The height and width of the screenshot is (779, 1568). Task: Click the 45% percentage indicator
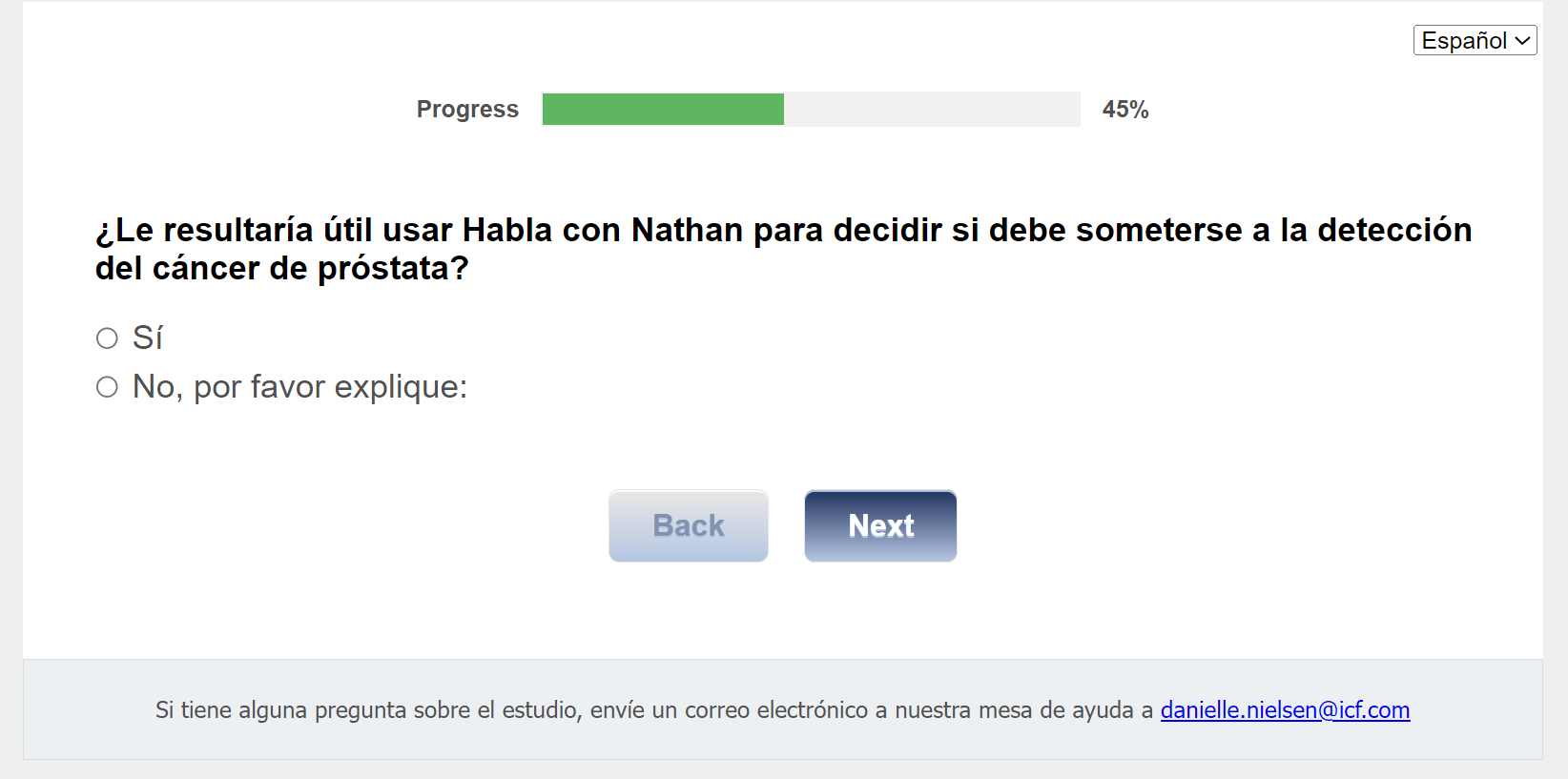click(x=1125, y=110)
